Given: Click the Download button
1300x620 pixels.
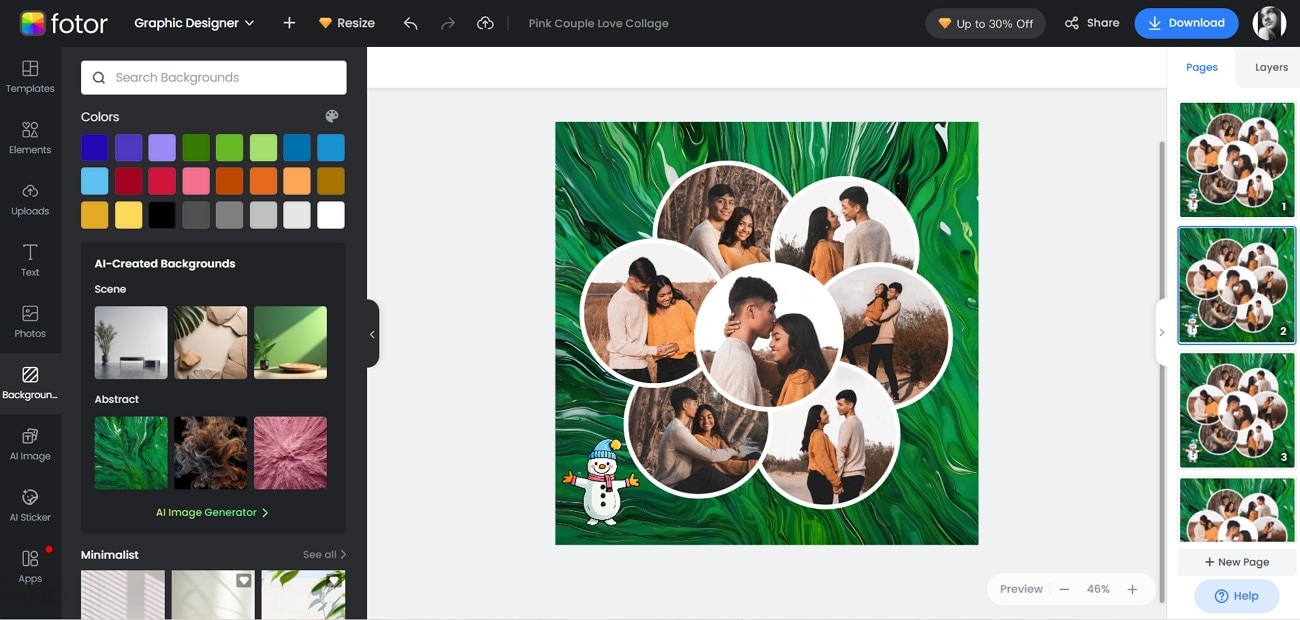Looking at the screenshot, I should tap(1186, 23).
